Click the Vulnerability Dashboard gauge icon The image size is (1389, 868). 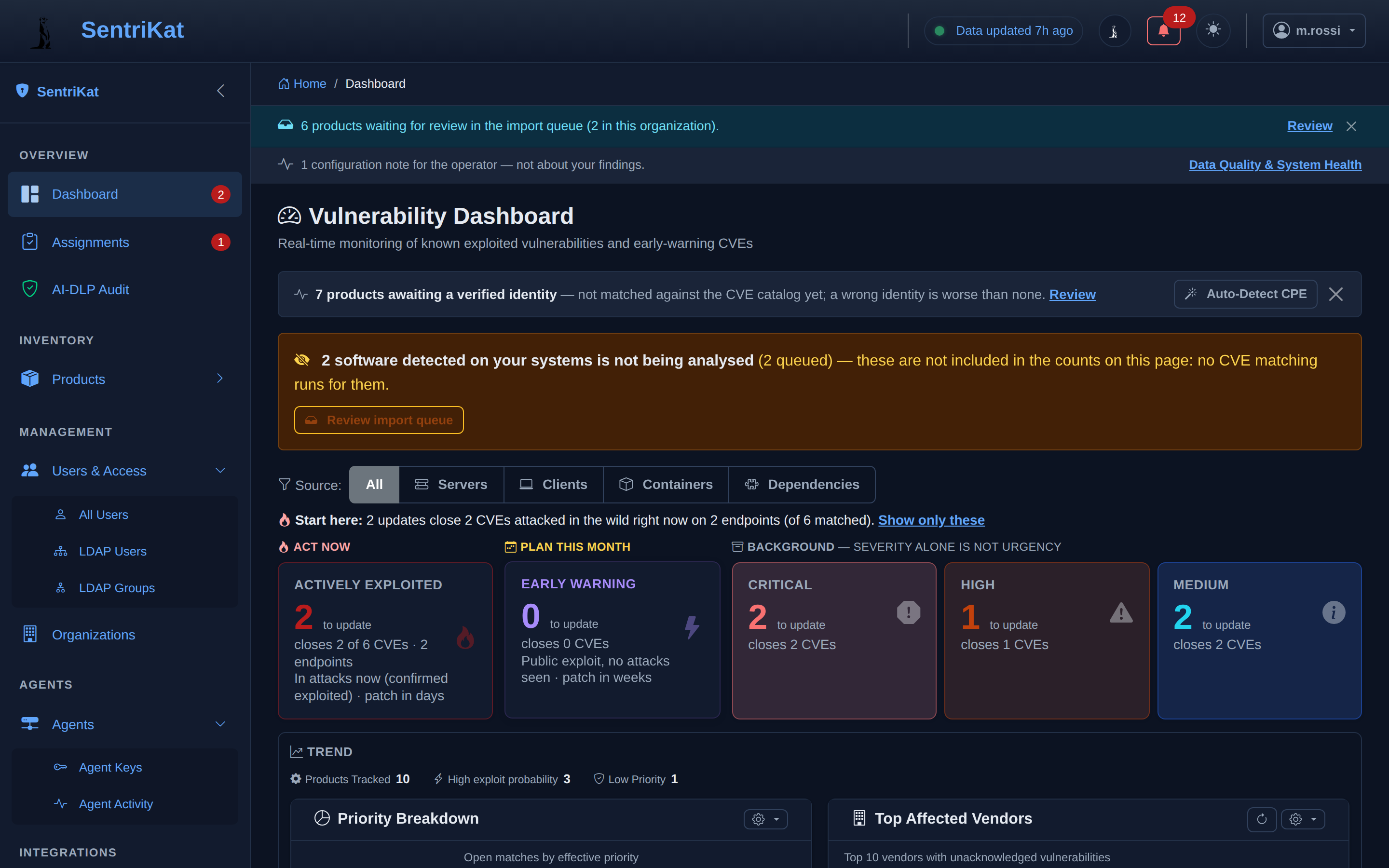point(289,216)
